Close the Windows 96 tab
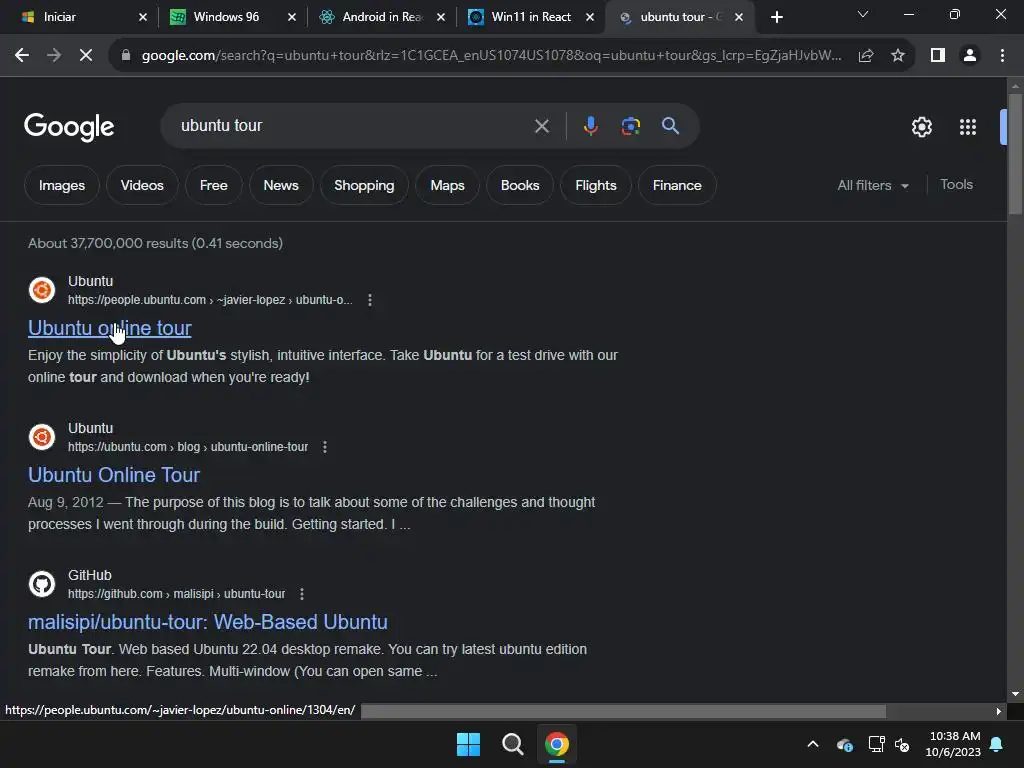1024x768 pixels. pos(292,17)
